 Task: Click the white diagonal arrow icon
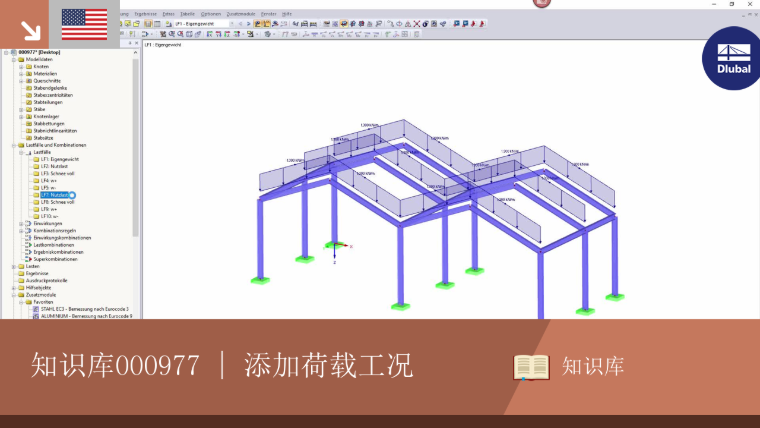31,31
